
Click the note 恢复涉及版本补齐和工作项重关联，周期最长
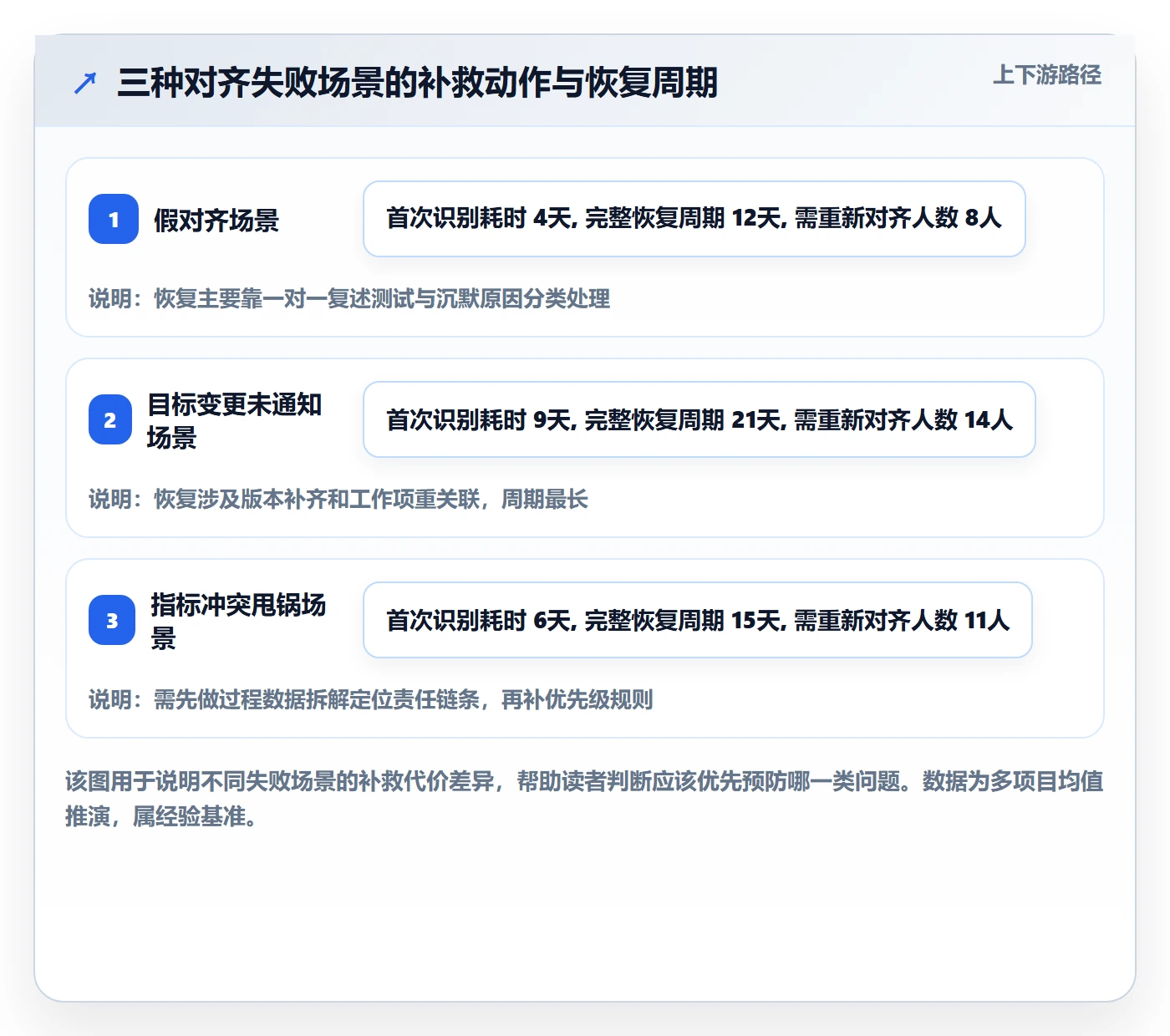click(338, 499)
